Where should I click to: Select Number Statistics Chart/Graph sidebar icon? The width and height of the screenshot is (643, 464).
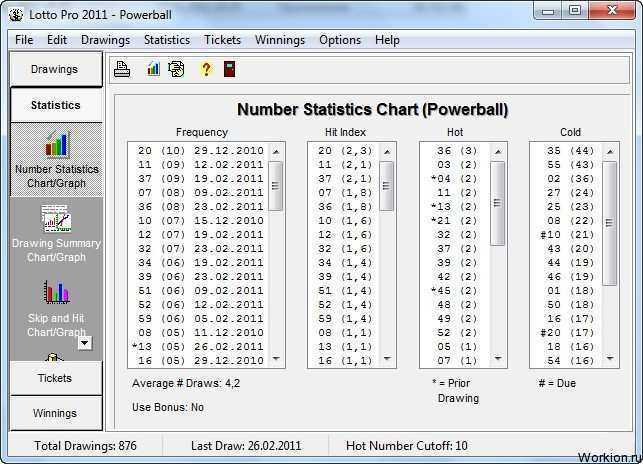tap(57, 159)
